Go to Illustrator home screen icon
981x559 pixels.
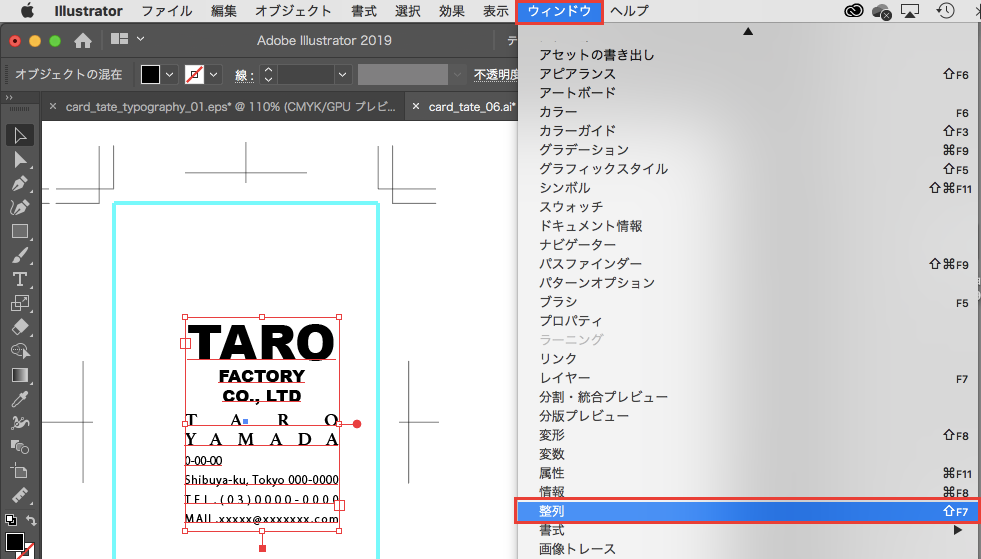pos(83,41)
